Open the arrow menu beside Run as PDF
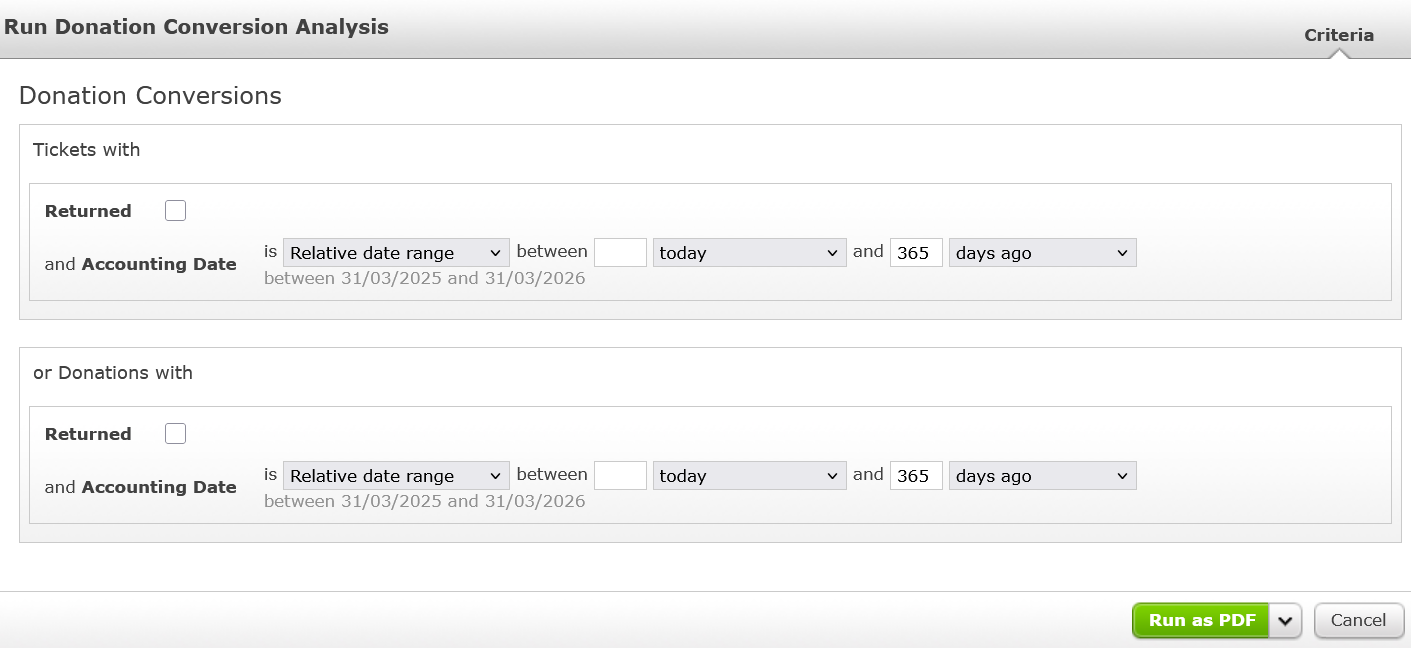Viewport: 1411px width, 648px height. coord(1285,621)
